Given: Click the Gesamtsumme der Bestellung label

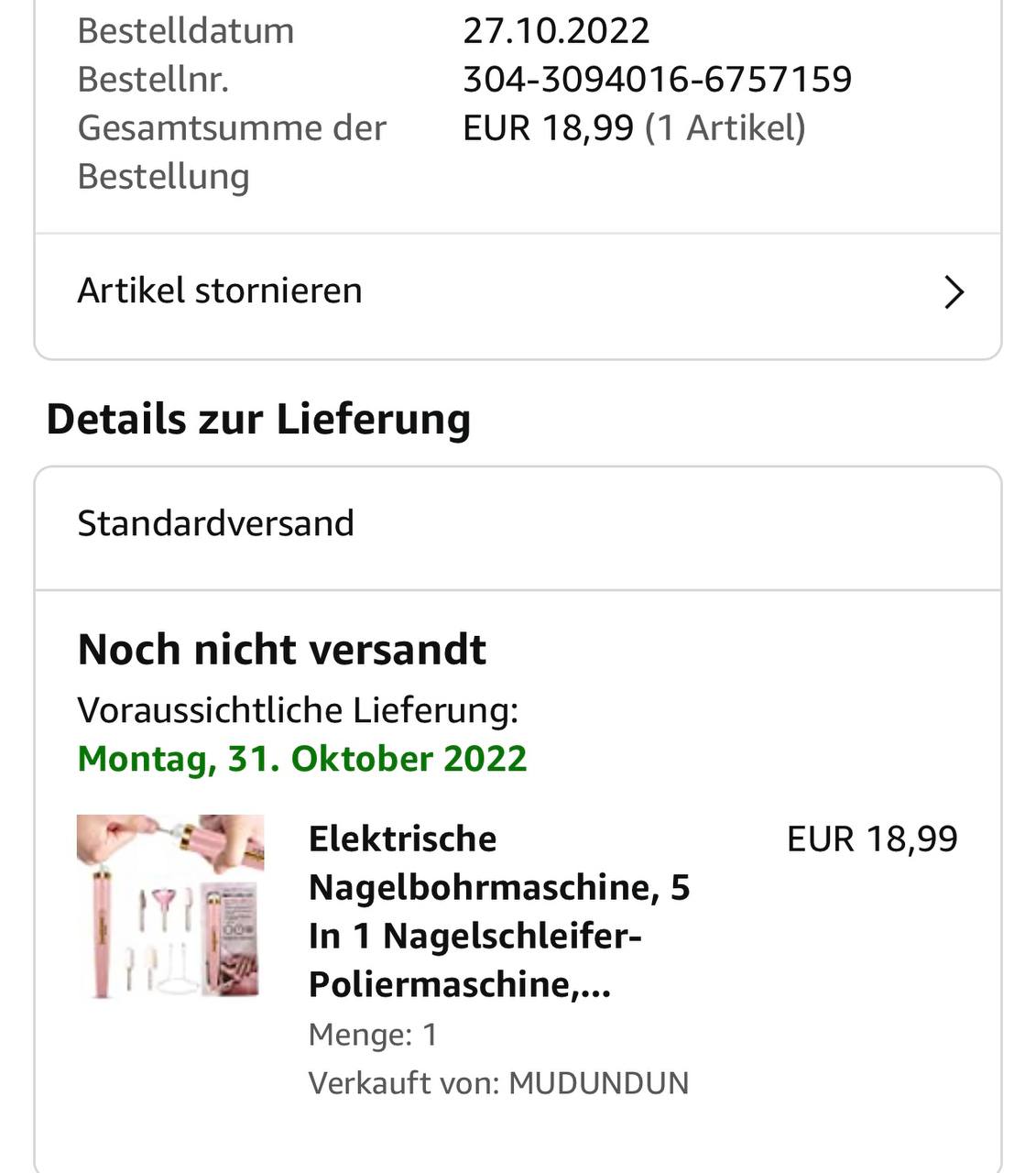Looking at the screenshot, I should pos(232,151).
